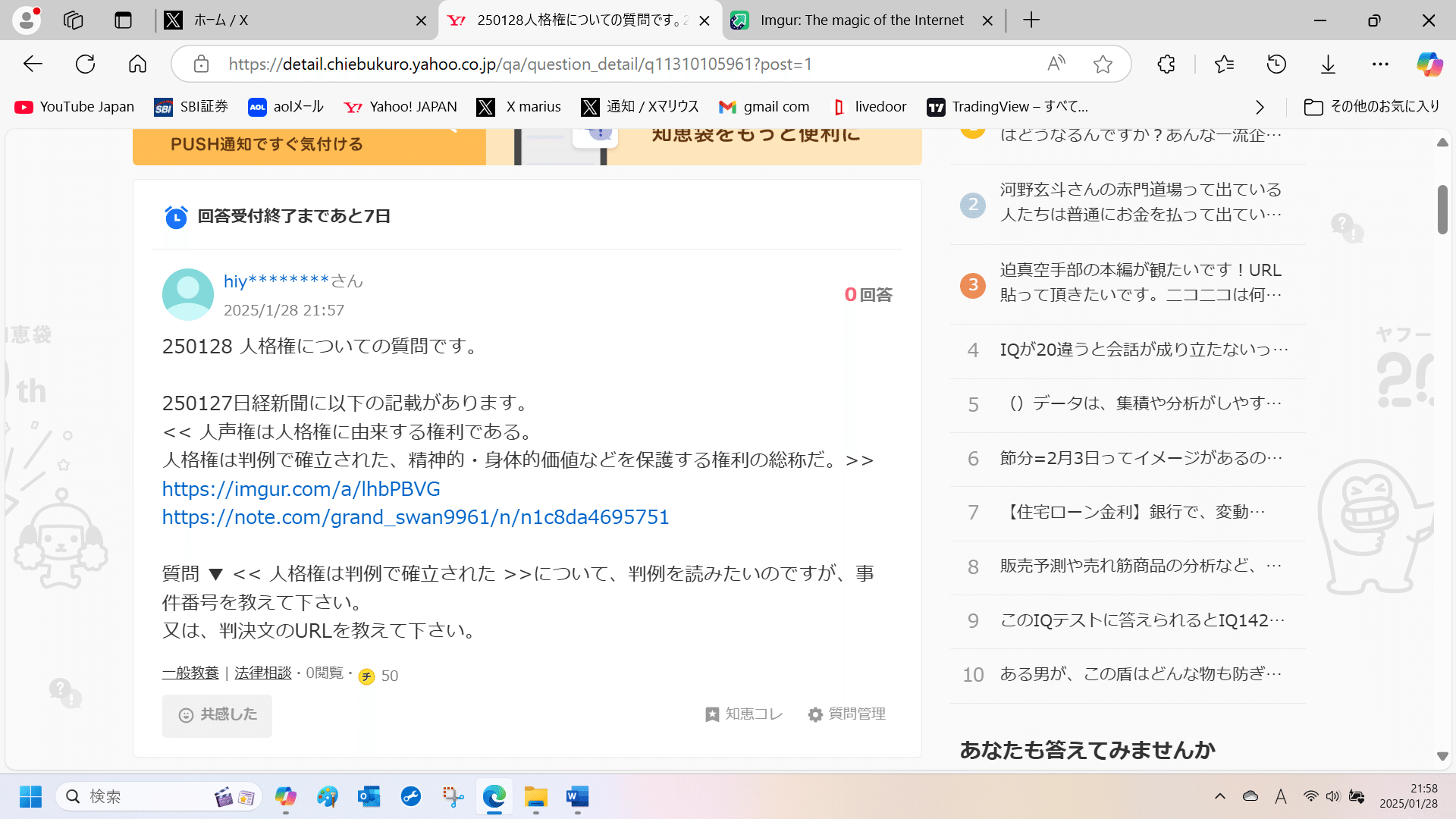Toggle the favorites star for this page
This screenshot has height=819, width=1456.
coord(1103,64)
